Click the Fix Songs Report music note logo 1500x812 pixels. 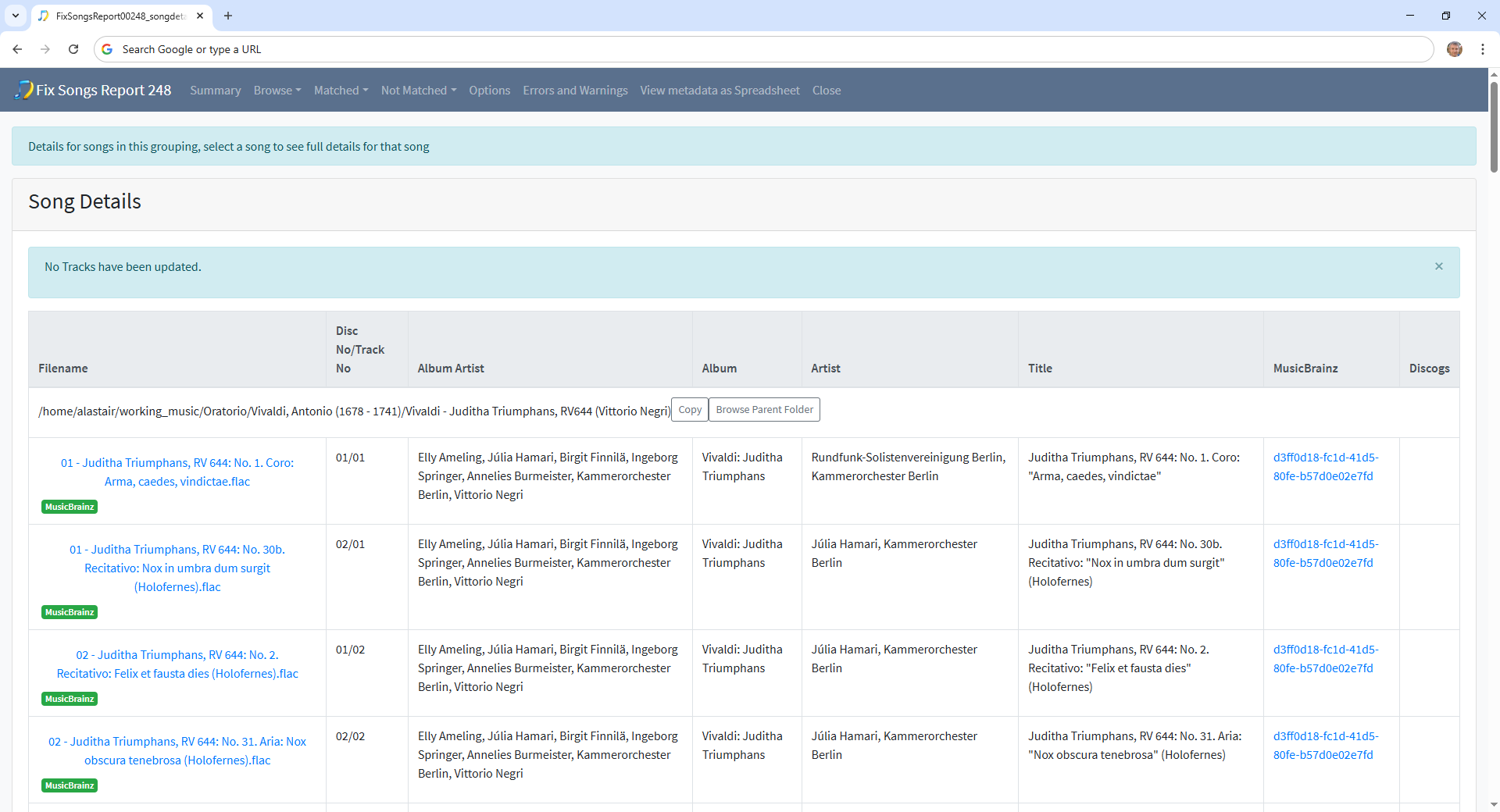point(23,91)
